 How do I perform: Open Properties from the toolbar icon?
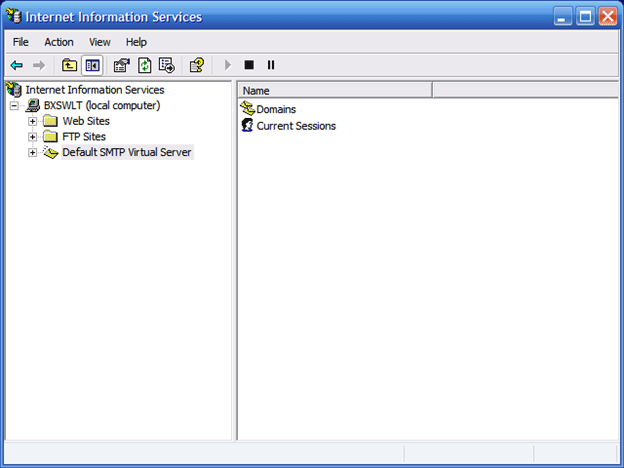click(x=122, y=65)
